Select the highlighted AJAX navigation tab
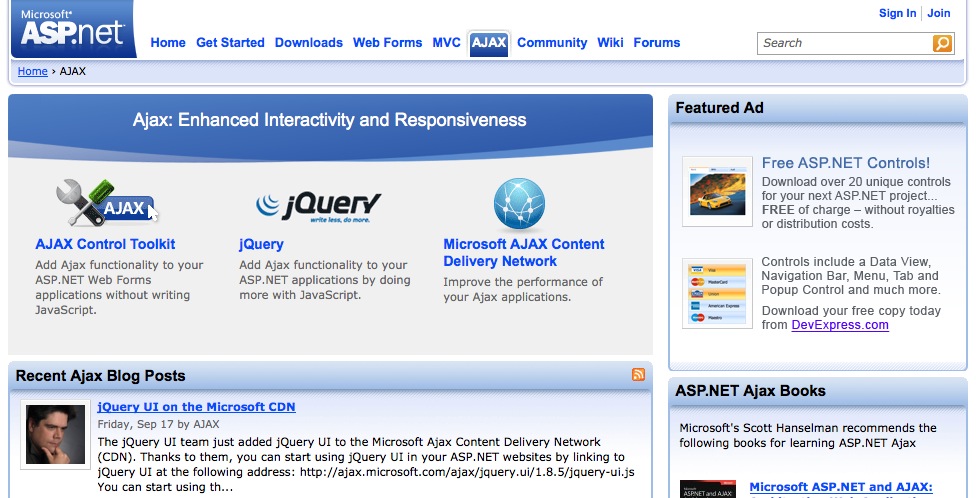Viewport: 976px width, 498px height. point(489,43)
